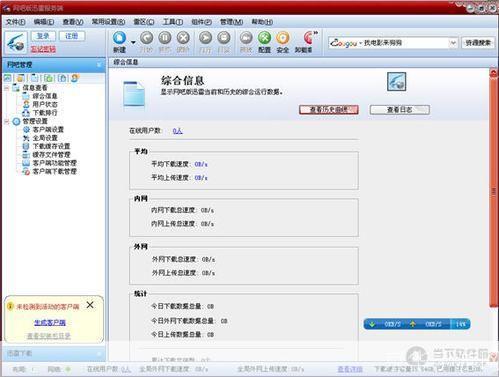
Task: Click second yellow icon in panel toolbar
Action: click(x=20, y=78)
